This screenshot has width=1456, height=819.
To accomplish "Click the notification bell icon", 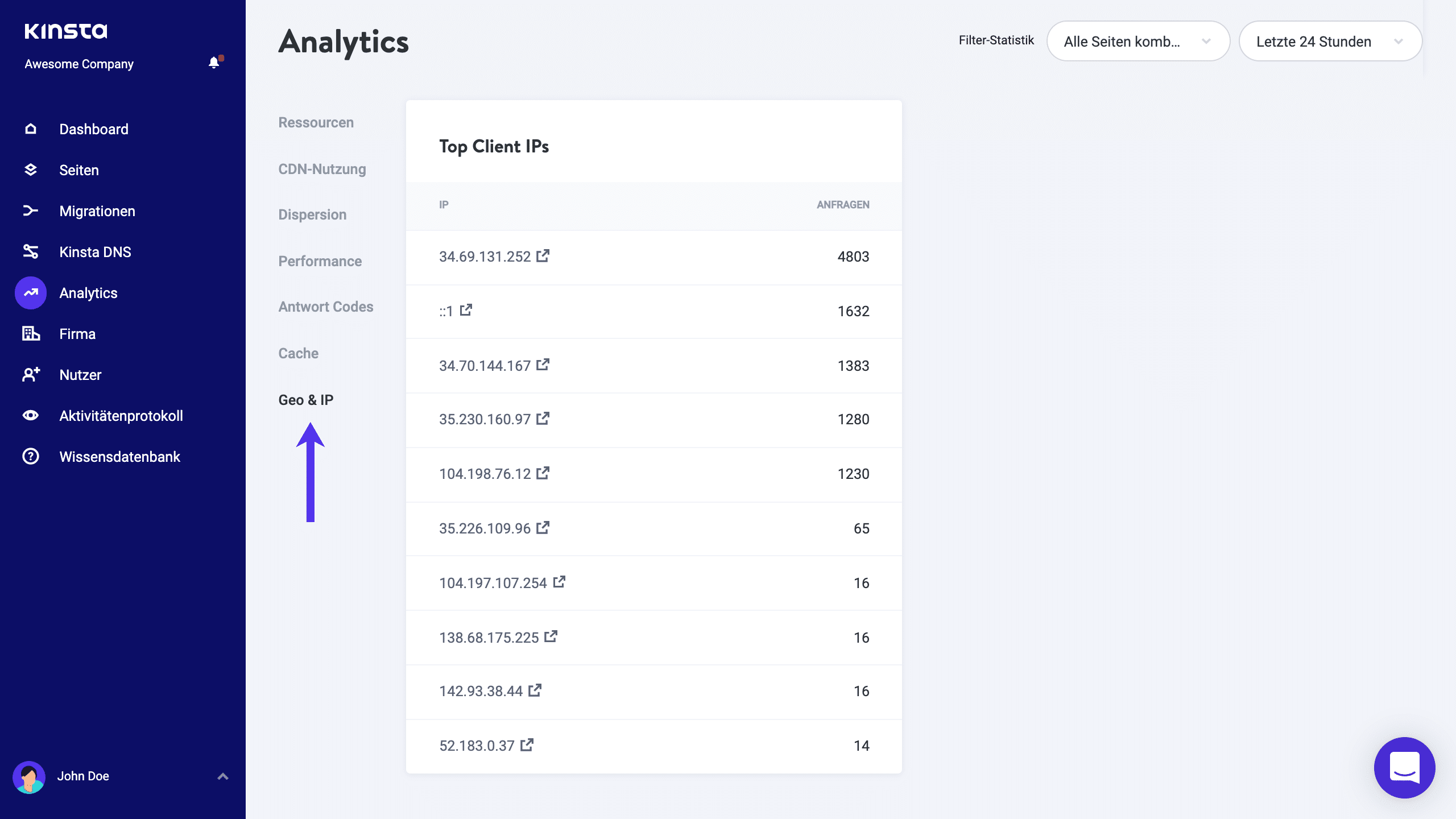I will point(214,63).
